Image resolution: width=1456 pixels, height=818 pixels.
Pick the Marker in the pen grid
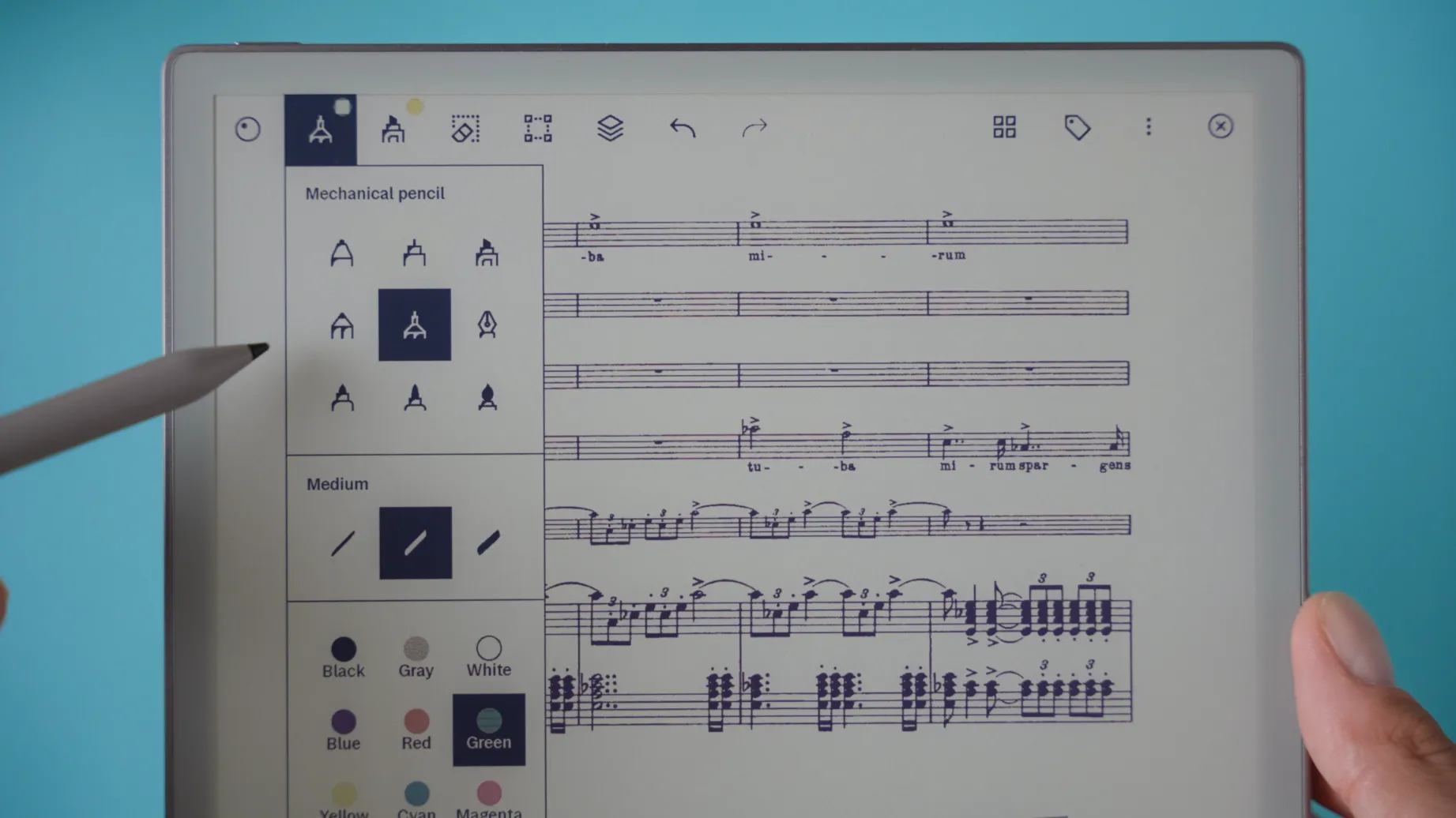(x=342, y=397)
